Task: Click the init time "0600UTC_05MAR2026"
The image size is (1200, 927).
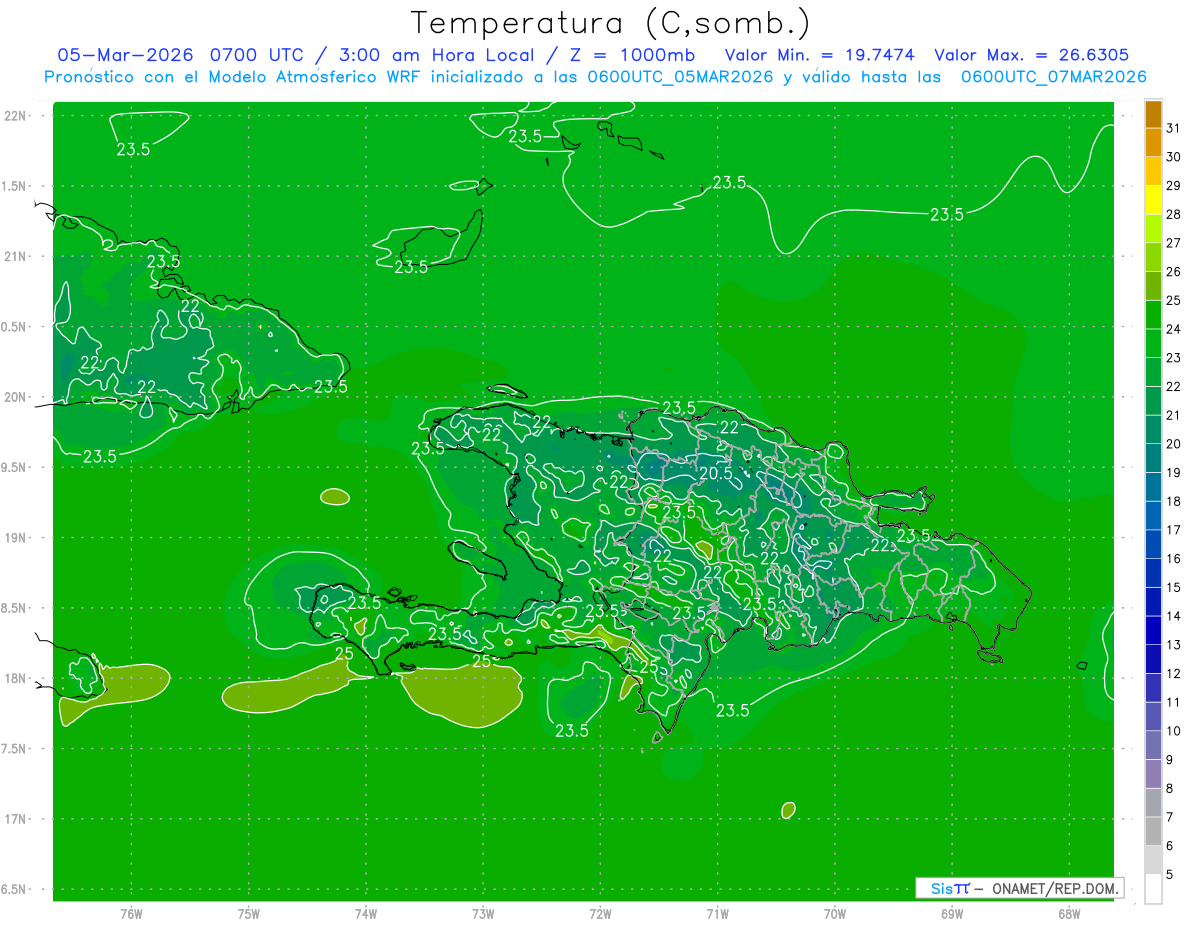Action: 680,77
